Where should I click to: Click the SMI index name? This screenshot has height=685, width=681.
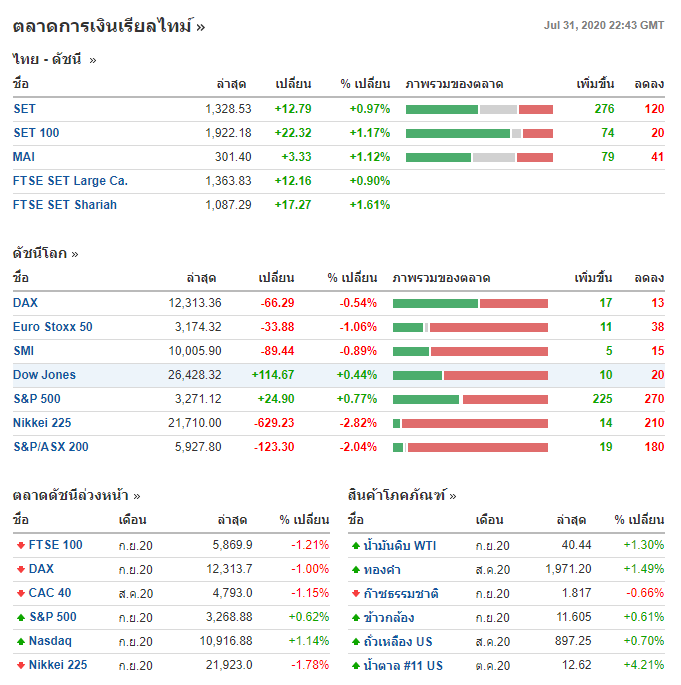23,351
